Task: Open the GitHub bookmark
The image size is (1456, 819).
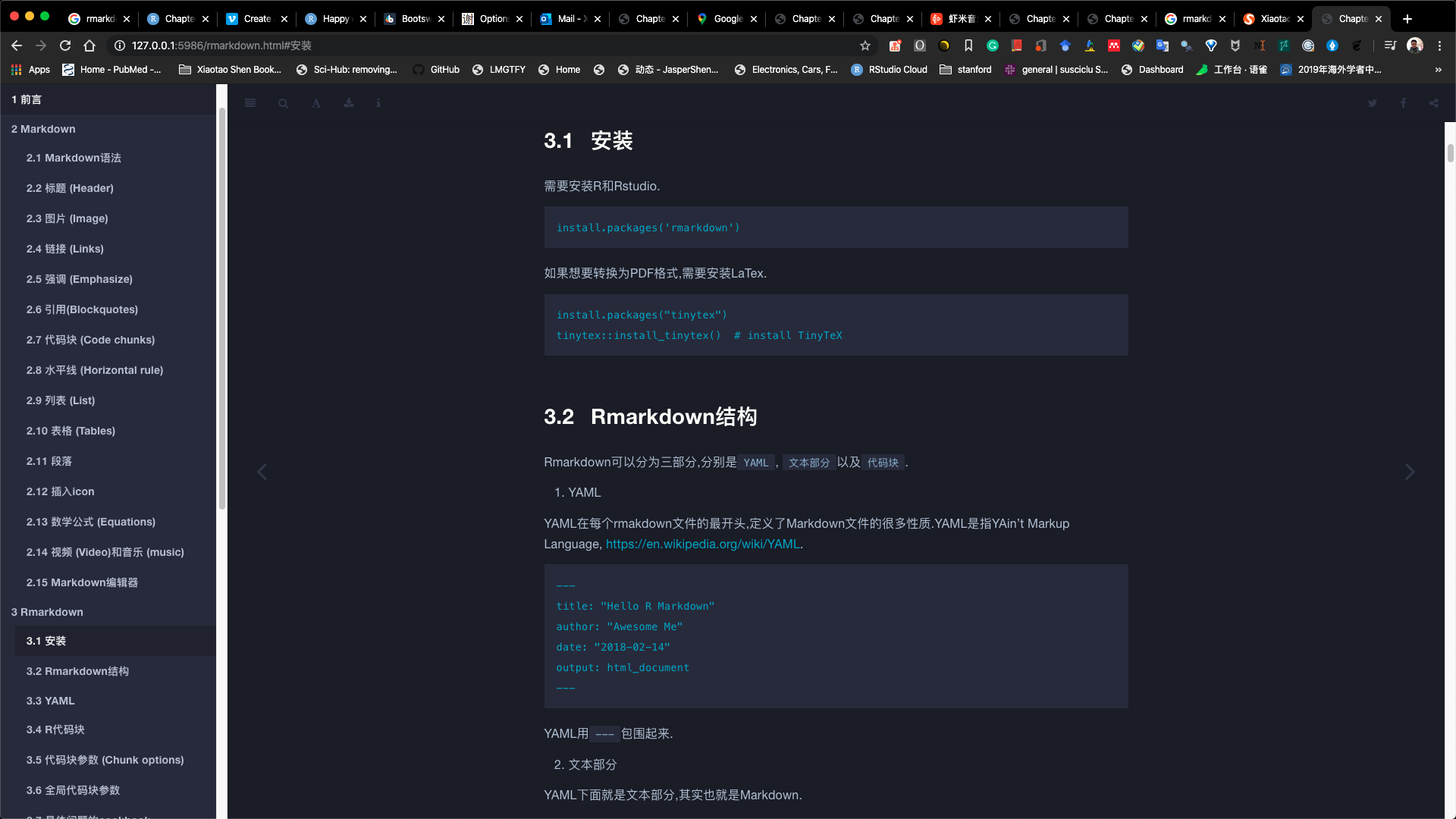Action: point(437,70)
